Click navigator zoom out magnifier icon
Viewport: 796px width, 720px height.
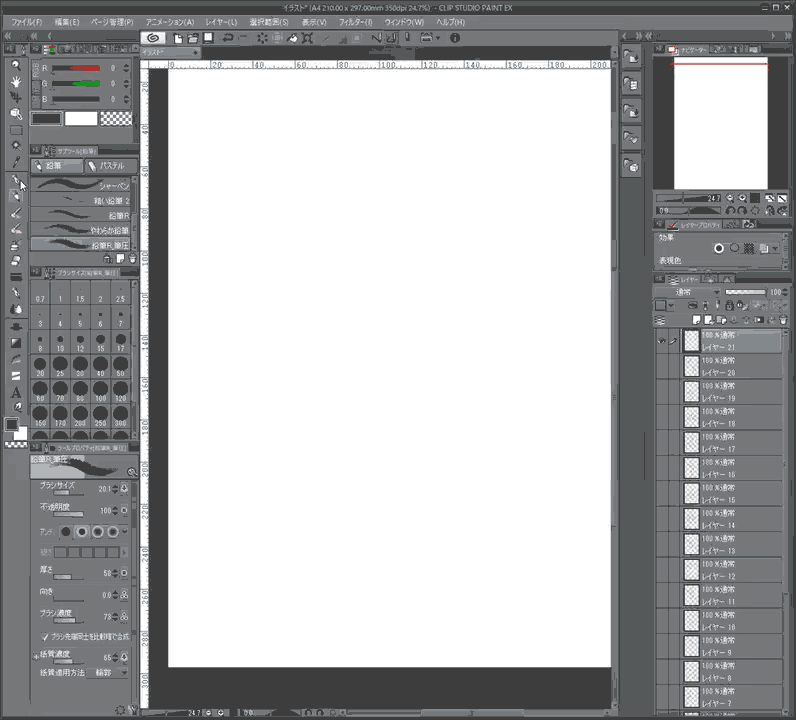[730, 198]
